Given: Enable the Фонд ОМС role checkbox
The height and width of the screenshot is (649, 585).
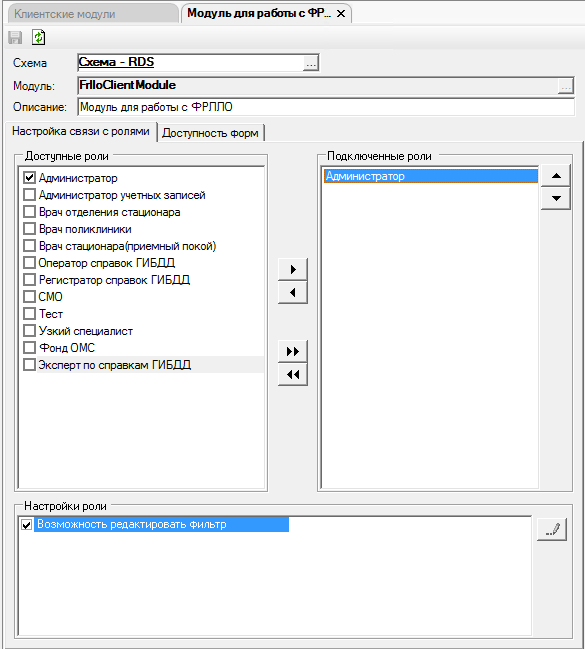Looking at the screenshot, I should click(x=29, y=347).
